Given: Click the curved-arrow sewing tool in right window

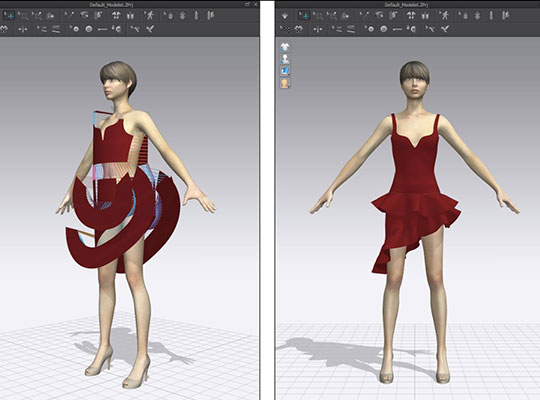Looking at the screenshot, I should pyautogui.click(x=379, y=15).
